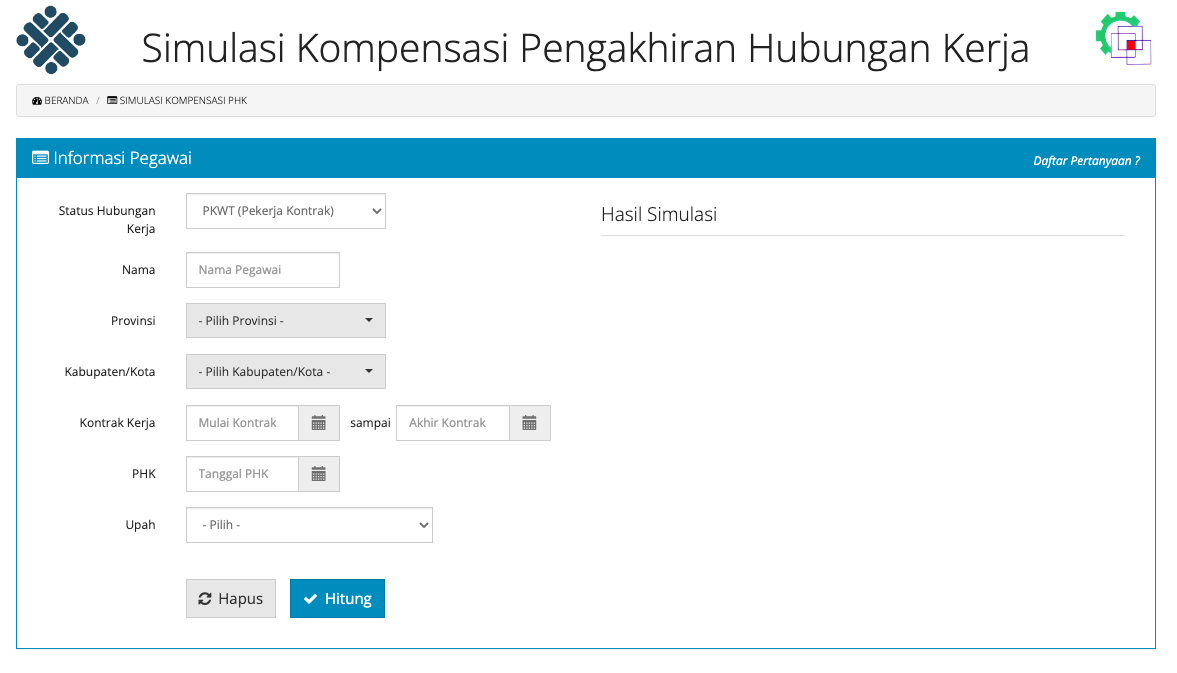Click the green gear icon at top right
The image size is (1177, 673).
[1112, 32]
